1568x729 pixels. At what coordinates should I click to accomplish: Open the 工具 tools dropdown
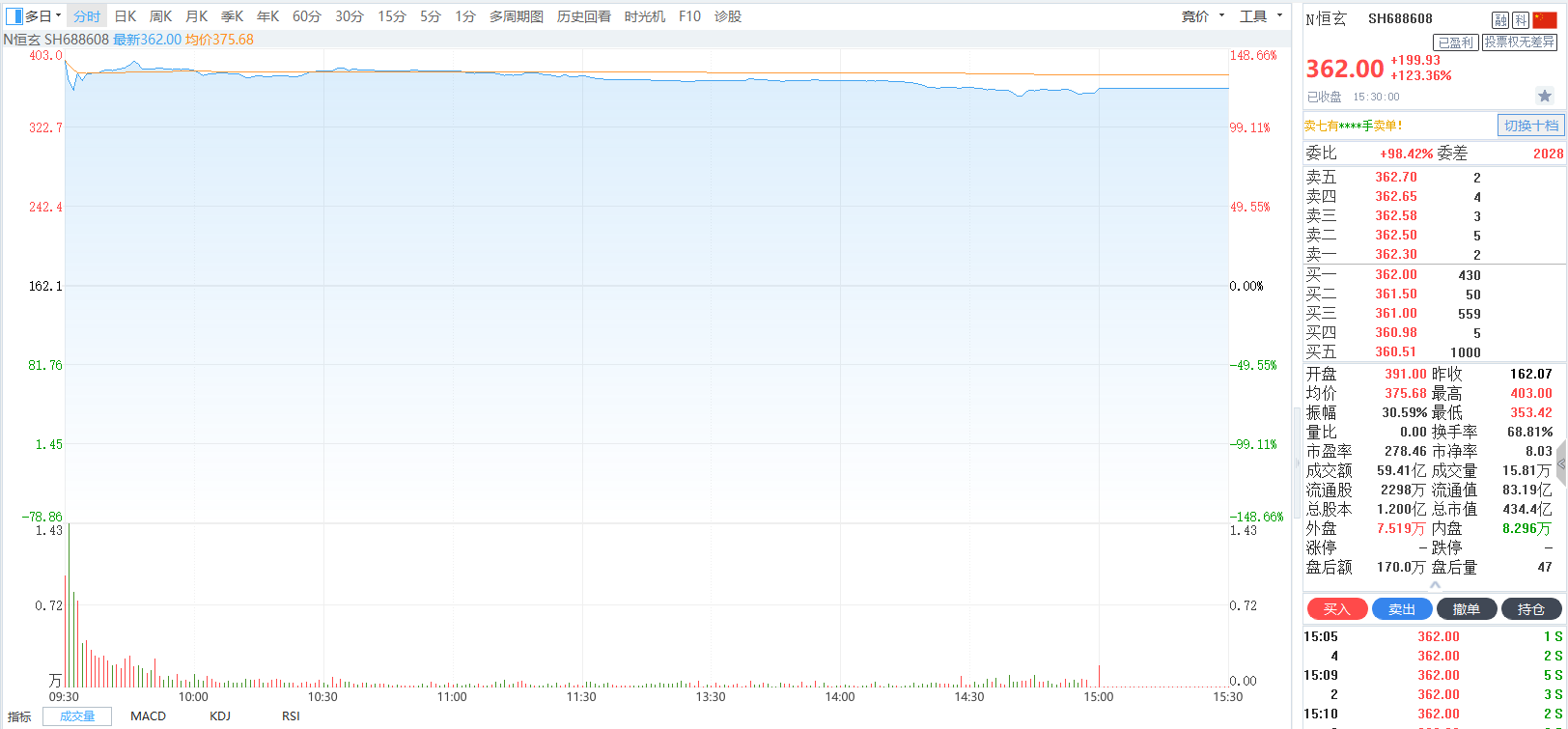pyautogui.click(x=1261, y=16)
